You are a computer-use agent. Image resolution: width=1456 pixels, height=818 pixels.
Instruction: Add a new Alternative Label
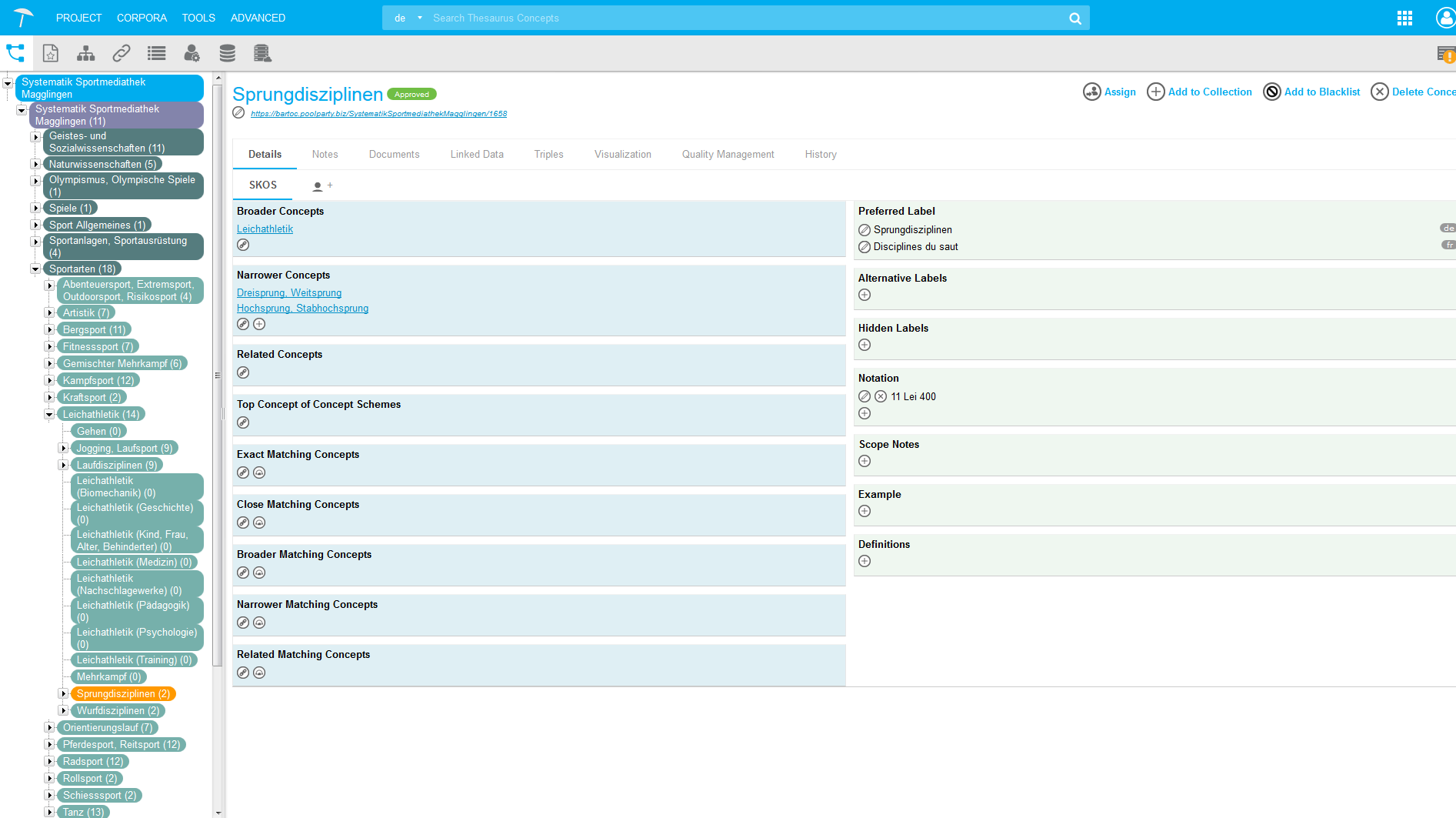[x=865, y=295]
